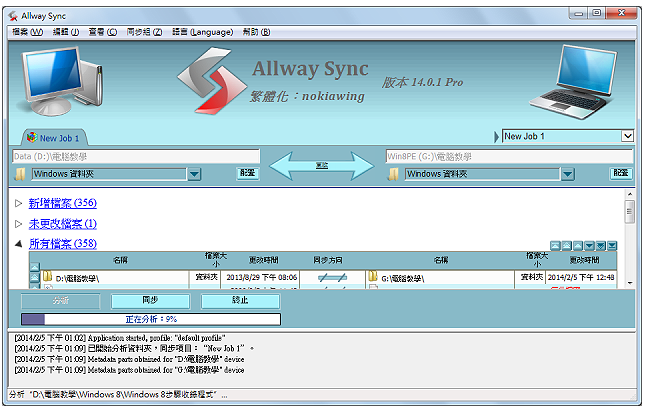Image resolution: width=645 pixels, height=406 pixels.
Task: Open the 新增檔案 (356) link
Action: (x=63, y=203)
